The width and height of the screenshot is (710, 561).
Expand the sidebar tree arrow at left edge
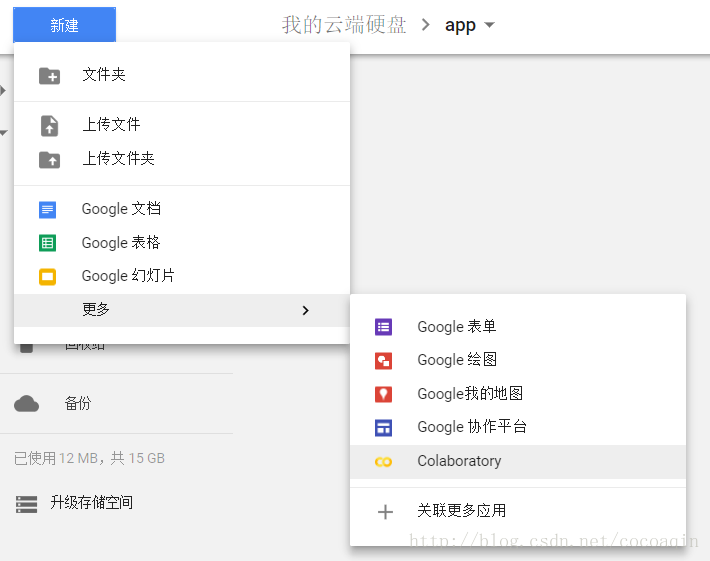coord(3,91)
